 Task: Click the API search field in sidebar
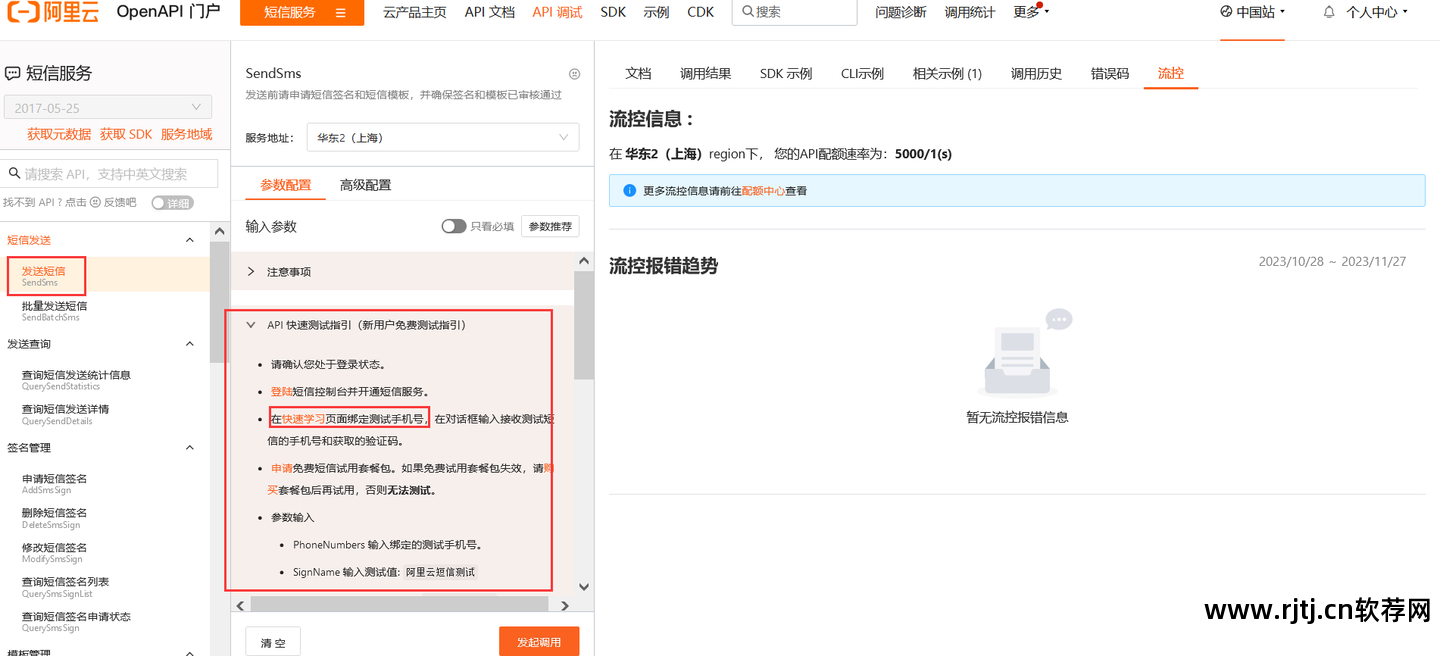coord(109,173)
